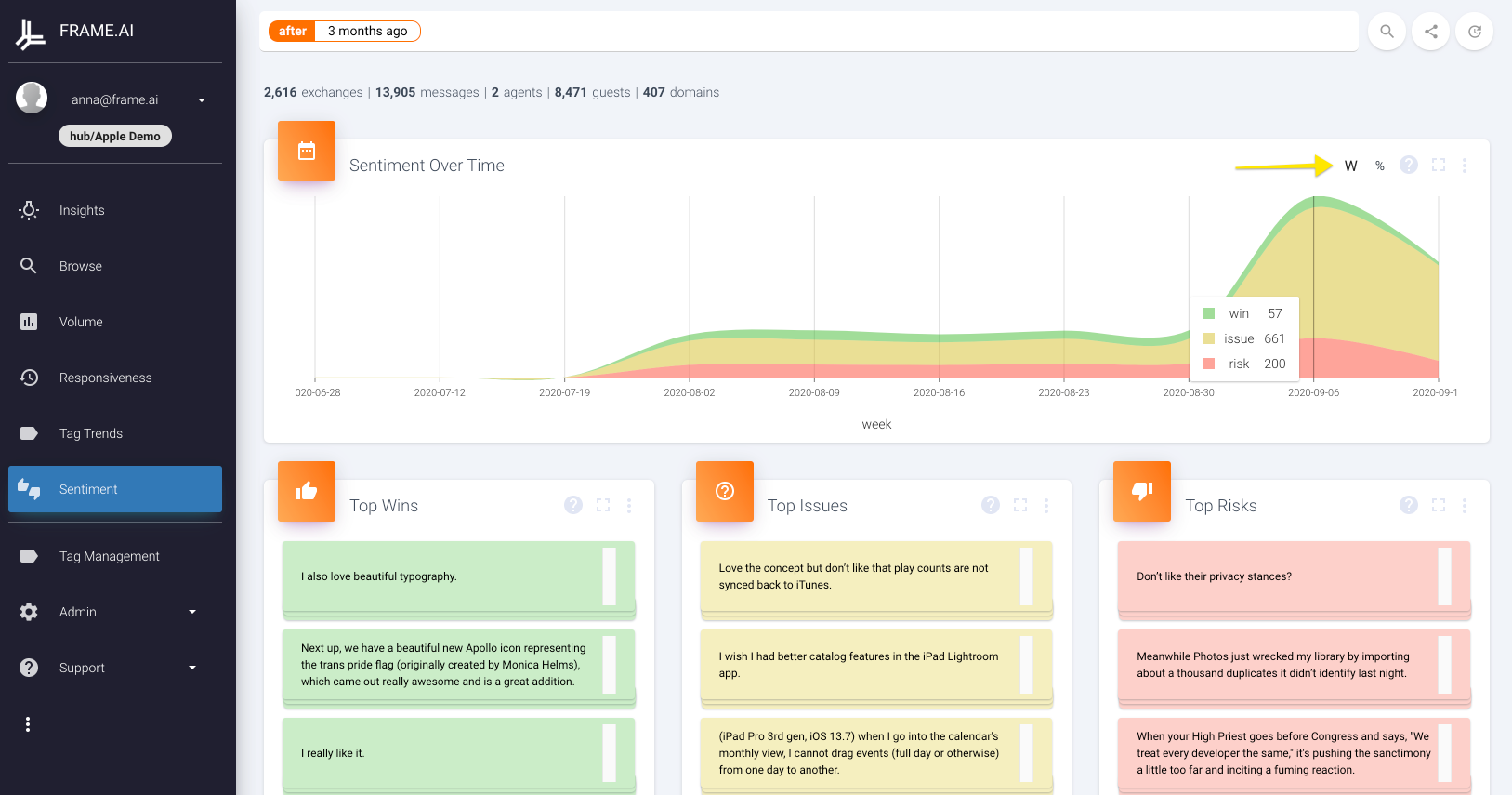Go to Responsiveness section
Image resolution: width=1512 pixels, height=795 pixels.
[x=115, y=378]
